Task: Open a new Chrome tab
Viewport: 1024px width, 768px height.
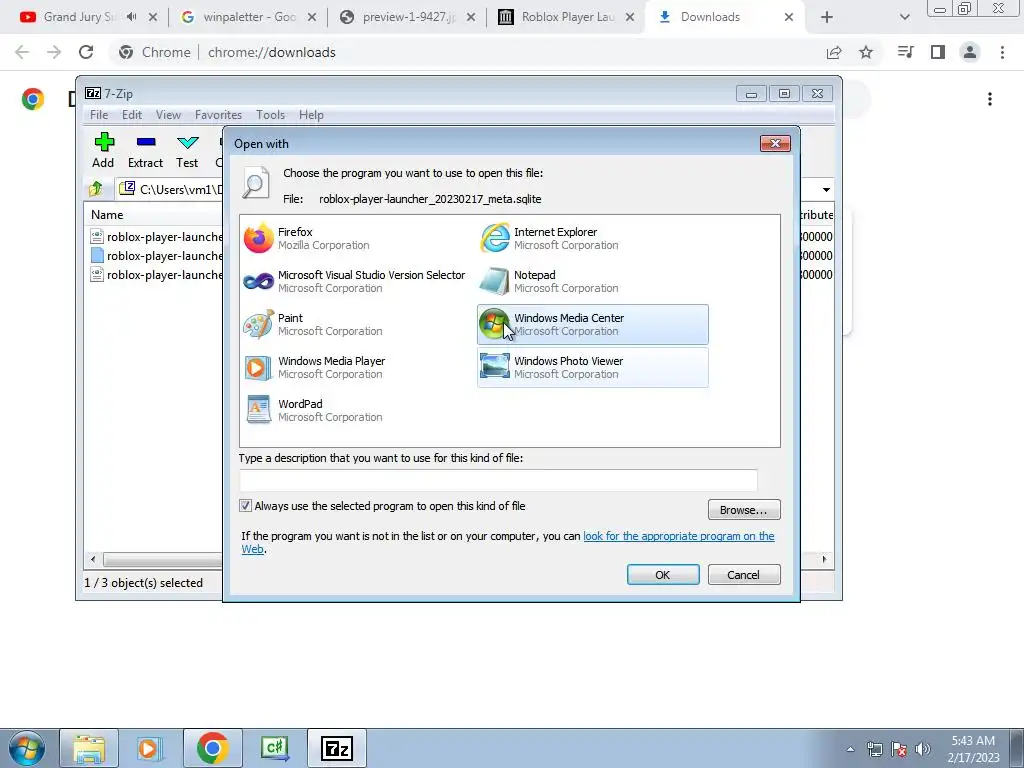Action: click(827, 17)
